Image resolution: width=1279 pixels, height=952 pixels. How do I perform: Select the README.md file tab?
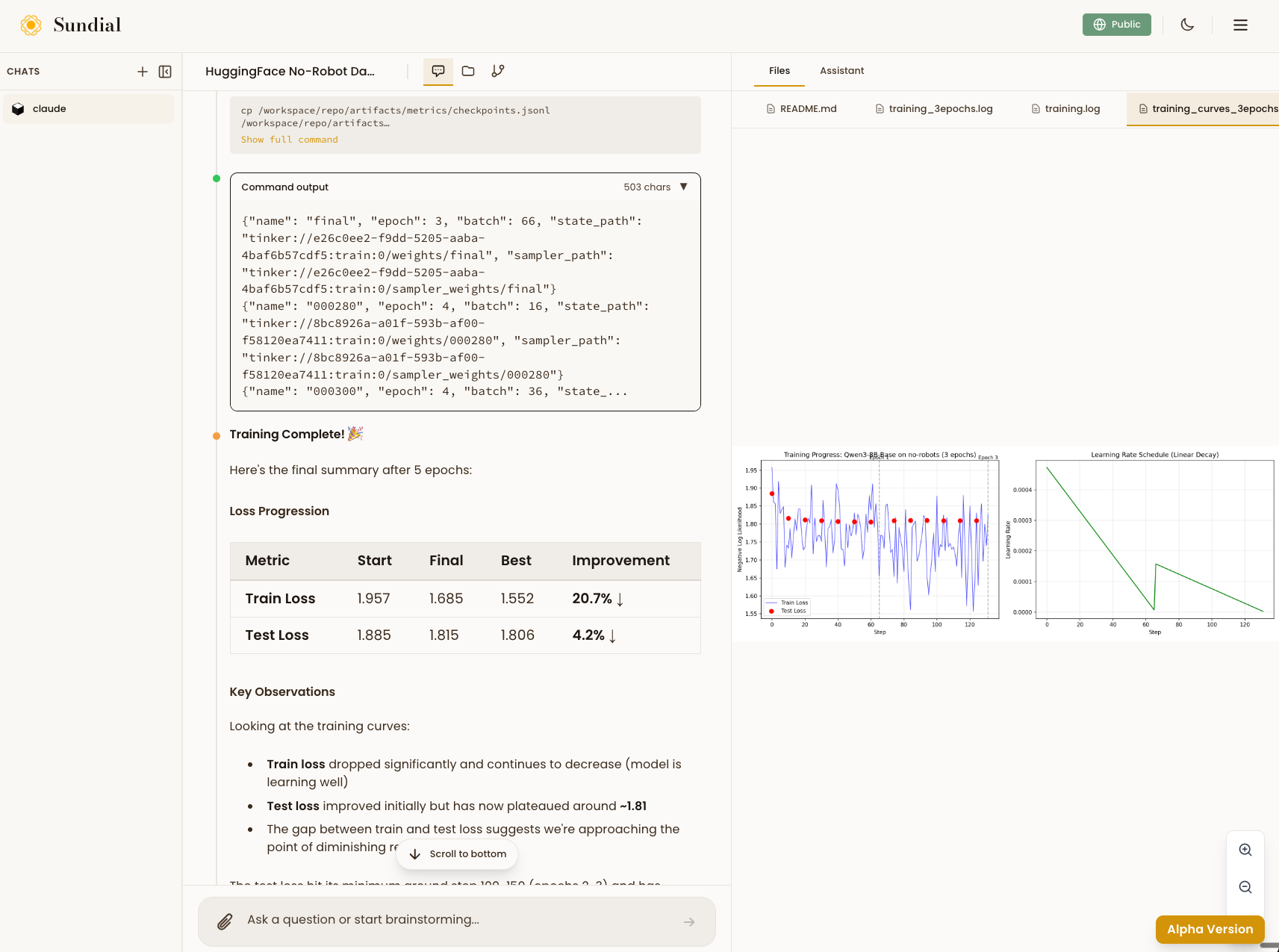pos(801,109)
